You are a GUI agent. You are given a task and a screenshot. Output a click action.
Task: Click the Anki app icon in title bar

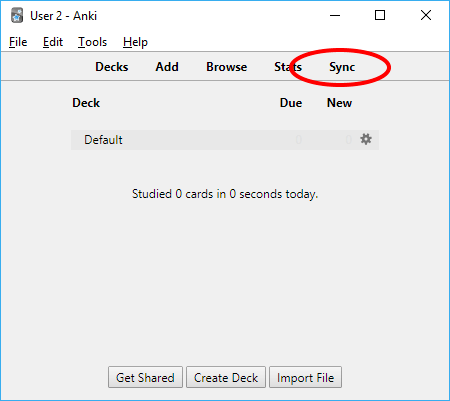pyautogui.click(x=17, y=16)
